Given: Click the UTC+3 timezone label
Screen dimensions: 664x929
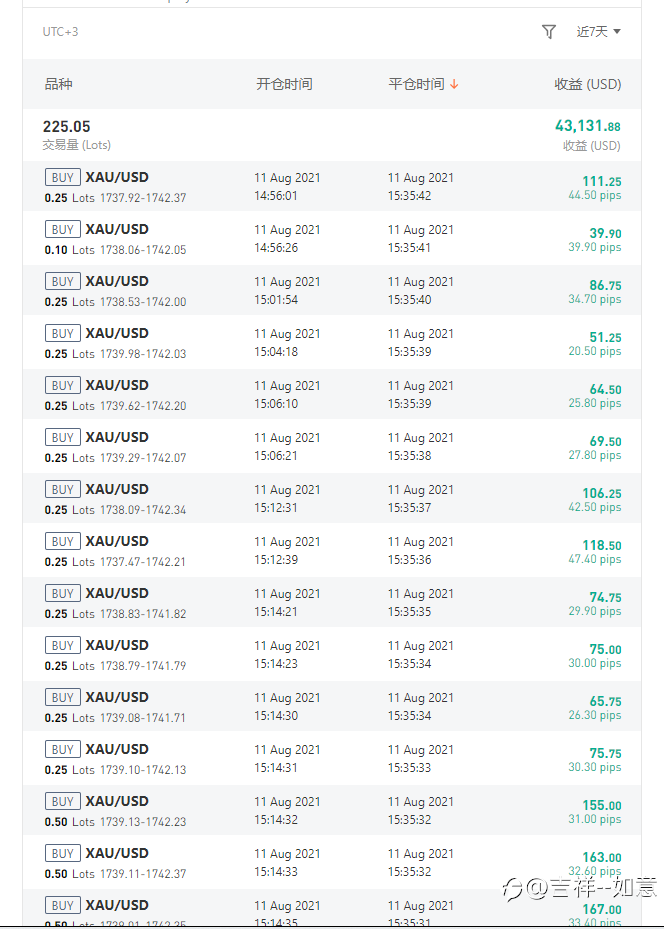Looking at the screenshot, I should point(60,32).
